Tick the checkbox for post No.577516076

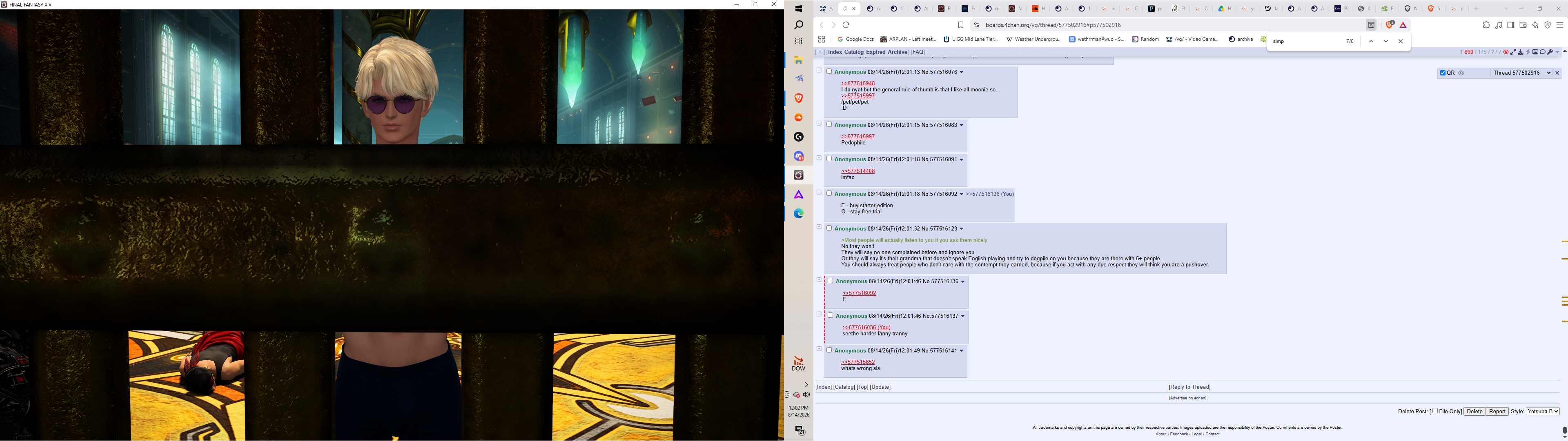[x=829, y=72]
